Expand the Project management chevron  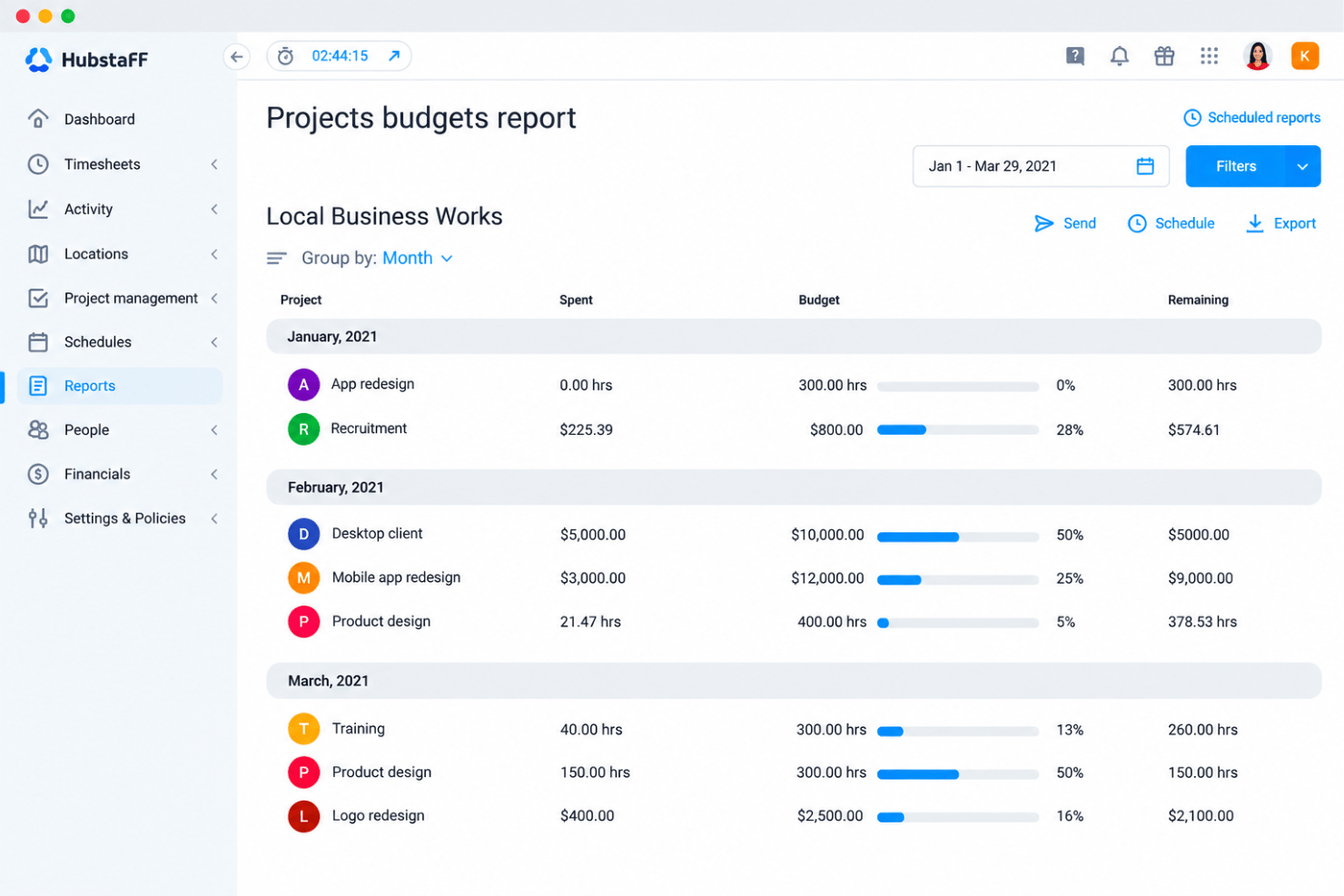(214, 298)
